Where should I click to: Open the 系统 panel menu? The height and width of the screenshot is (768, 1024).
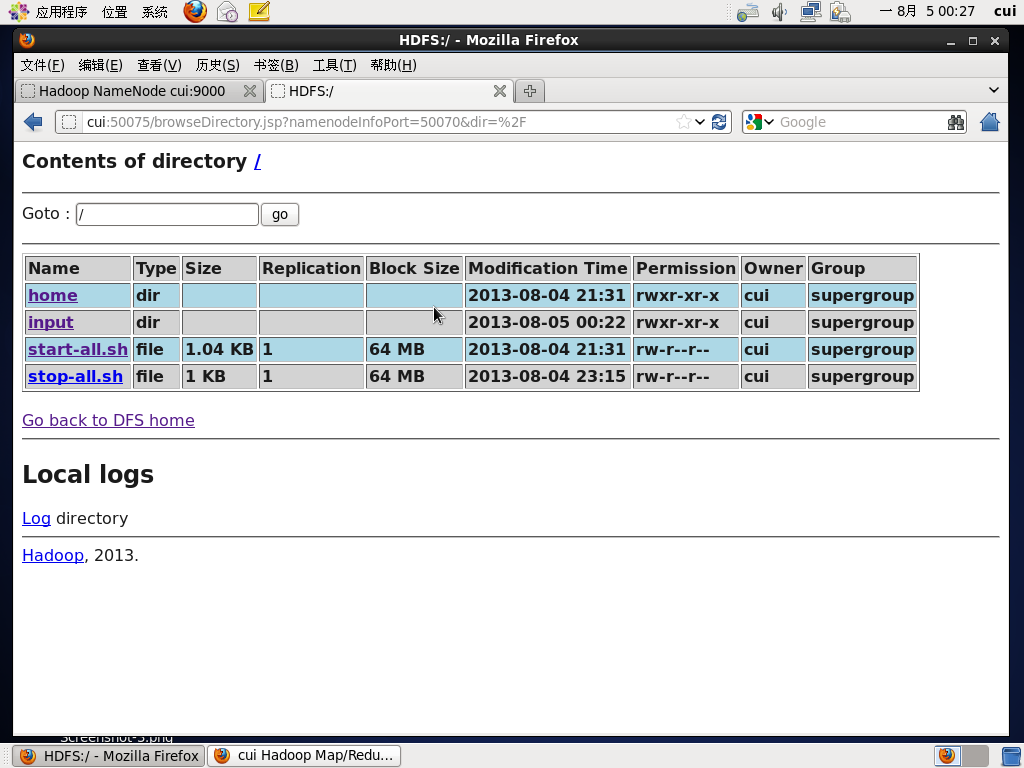pos(155,12)
